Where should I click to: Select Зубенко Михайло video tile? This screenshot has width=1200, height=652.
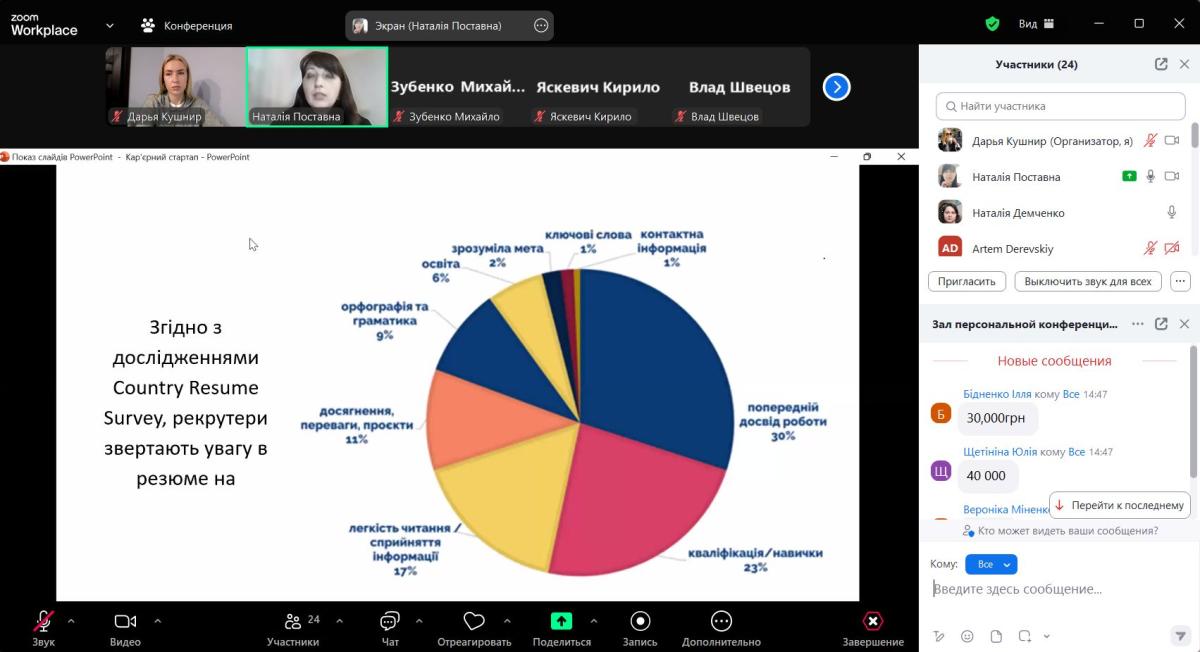click(x=457, y=87)
